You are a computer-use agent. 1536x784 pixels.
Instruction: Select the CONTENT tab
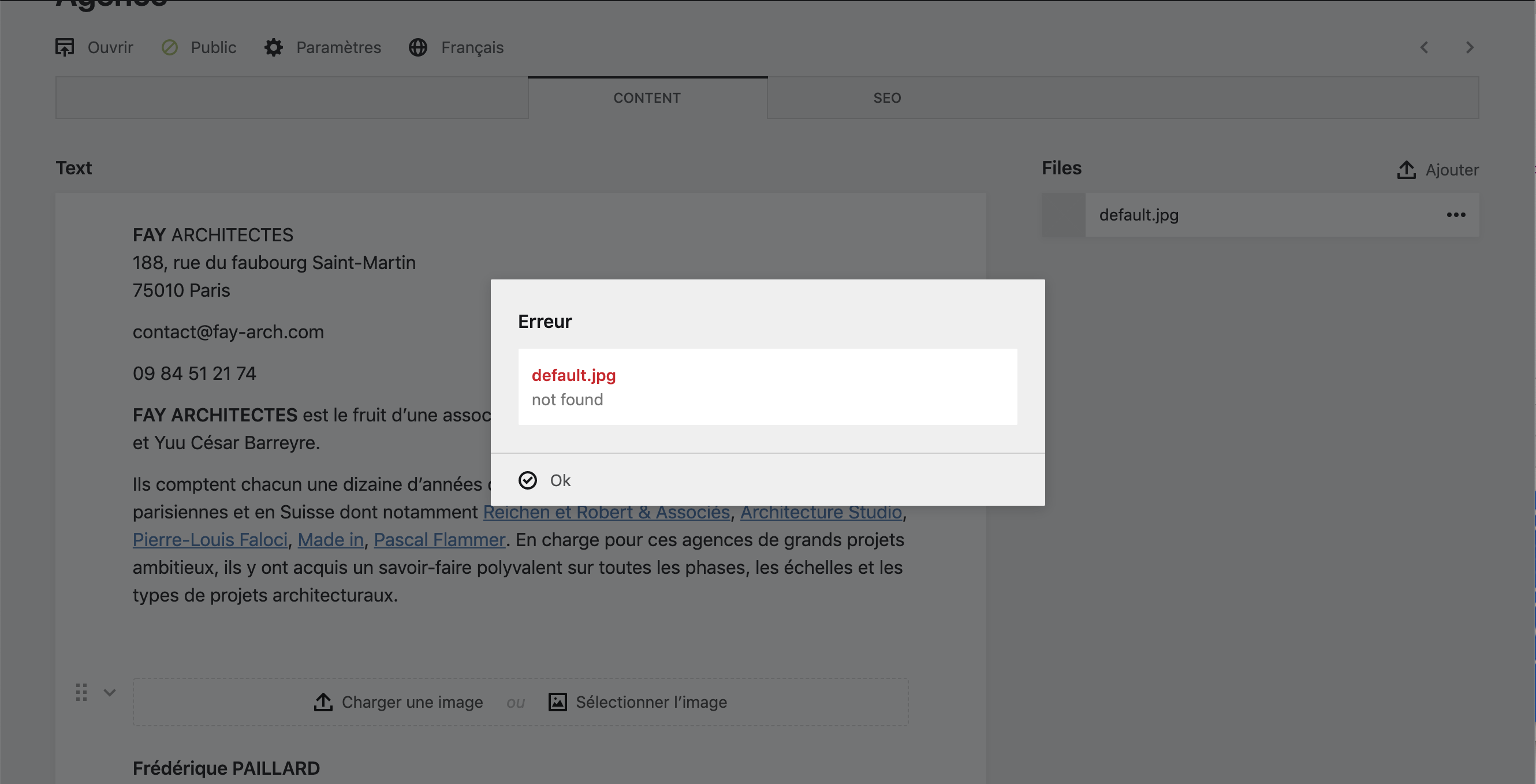click(647, 97)
